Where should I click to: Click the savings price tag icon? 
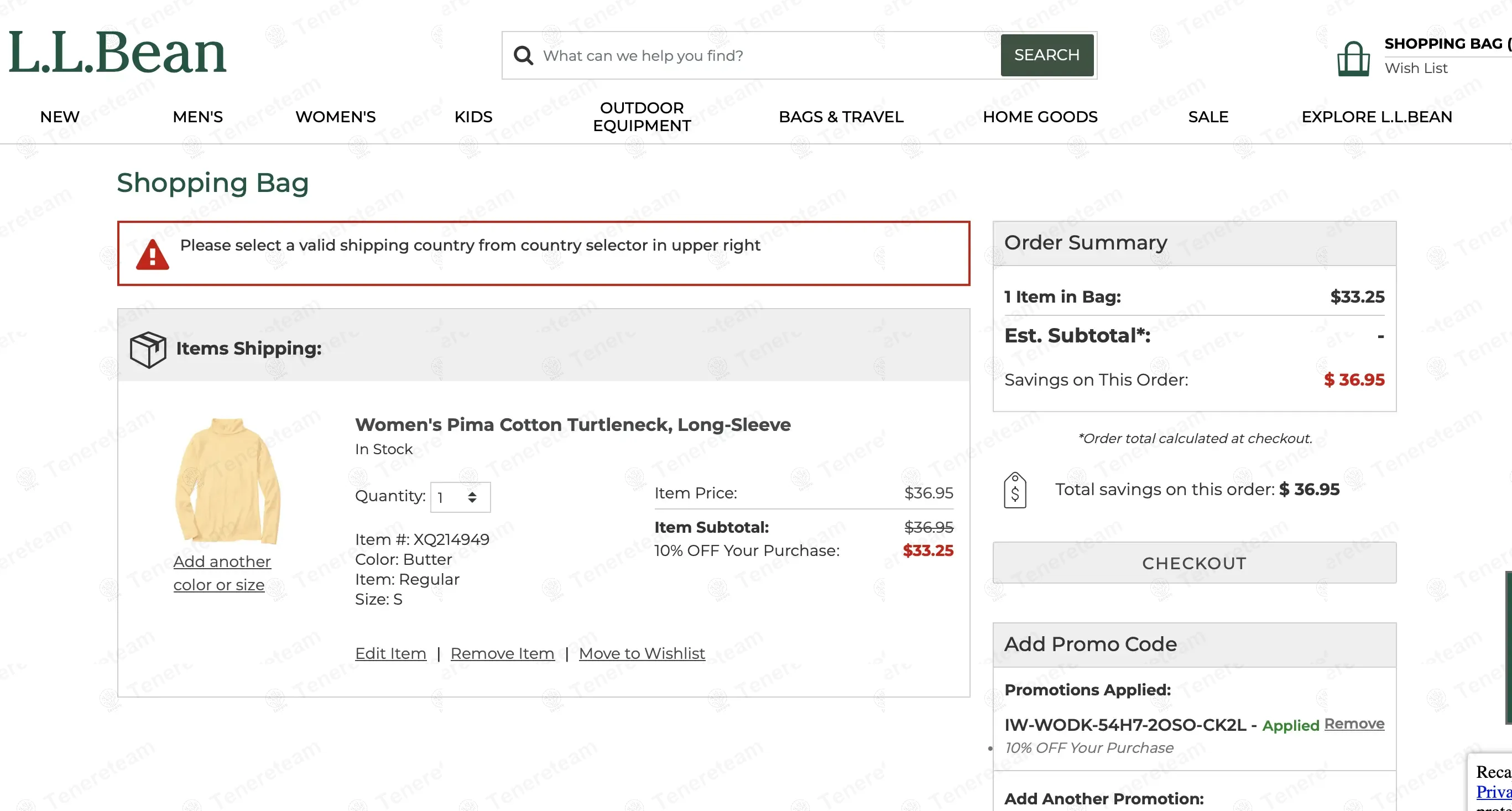click(x=1015, y=490)
